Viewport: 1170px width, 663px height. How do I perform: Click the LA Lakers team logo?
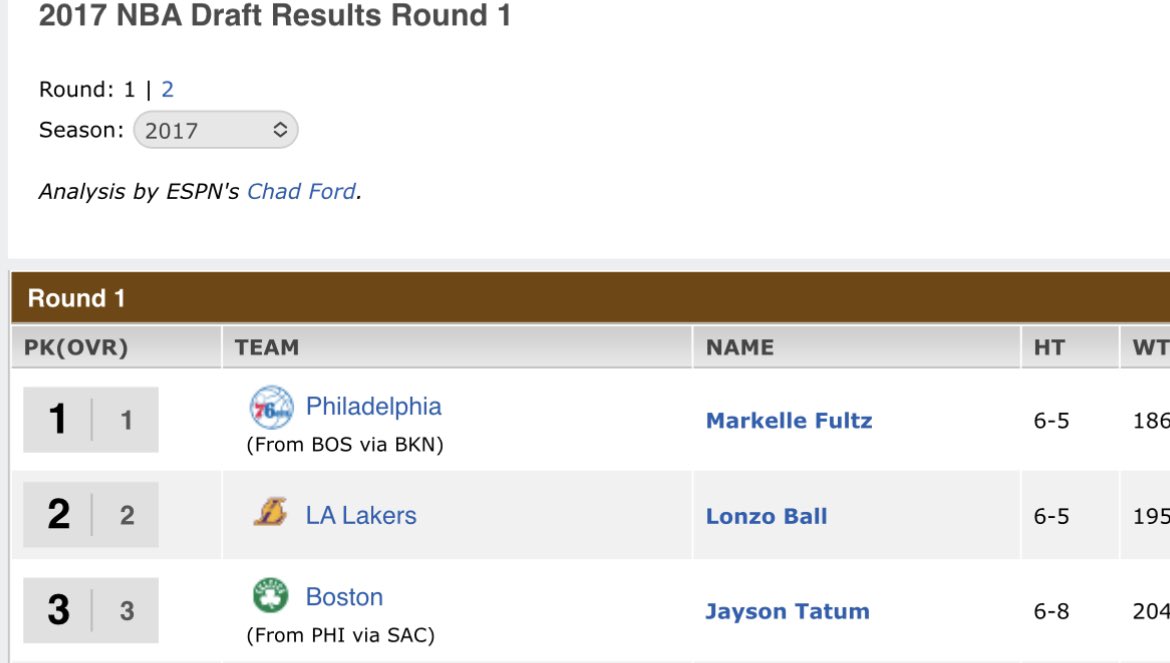coord(270,513)
